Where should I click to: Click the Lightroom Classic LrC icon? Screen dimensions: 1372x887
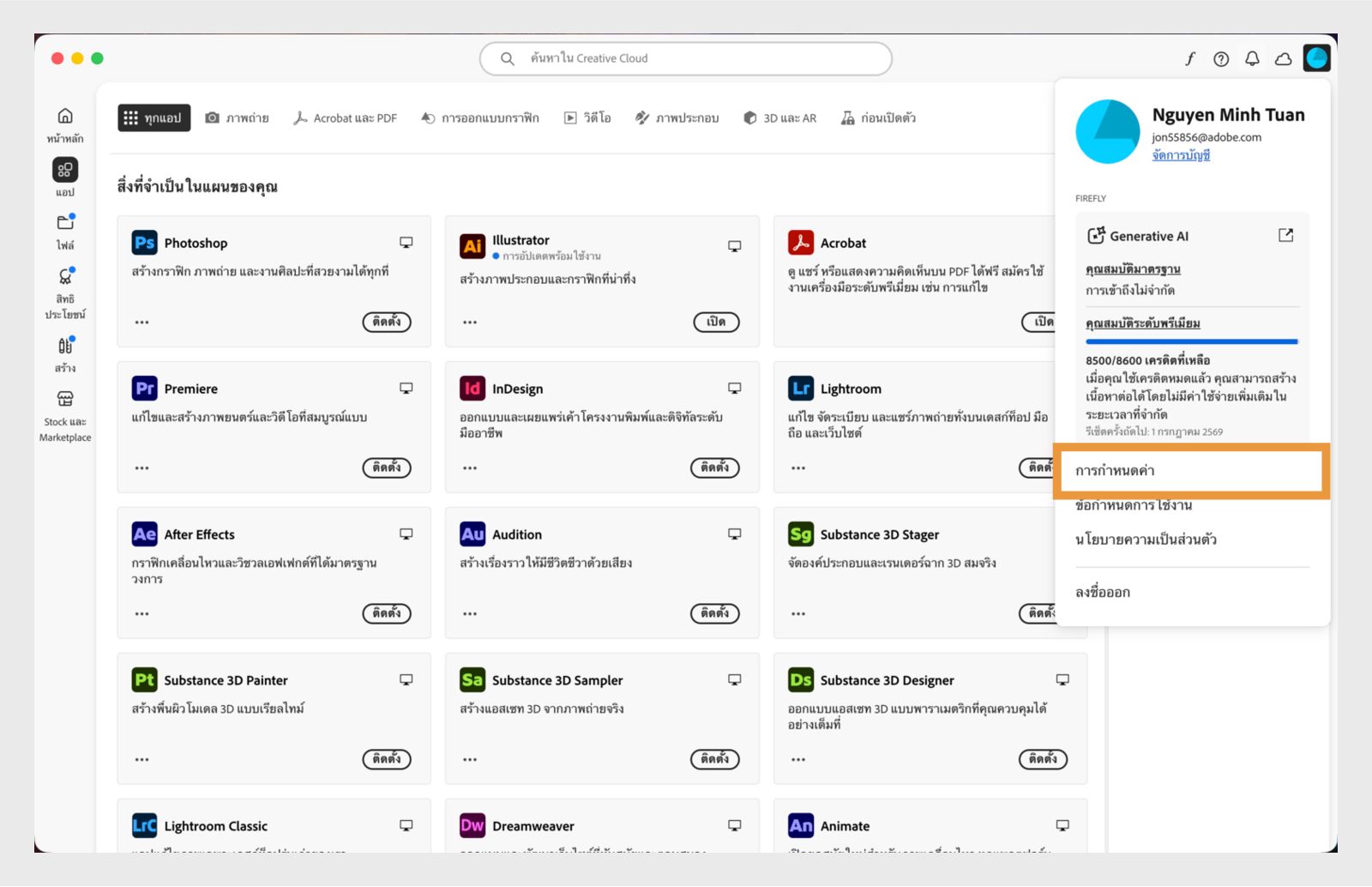click(145, 826)
